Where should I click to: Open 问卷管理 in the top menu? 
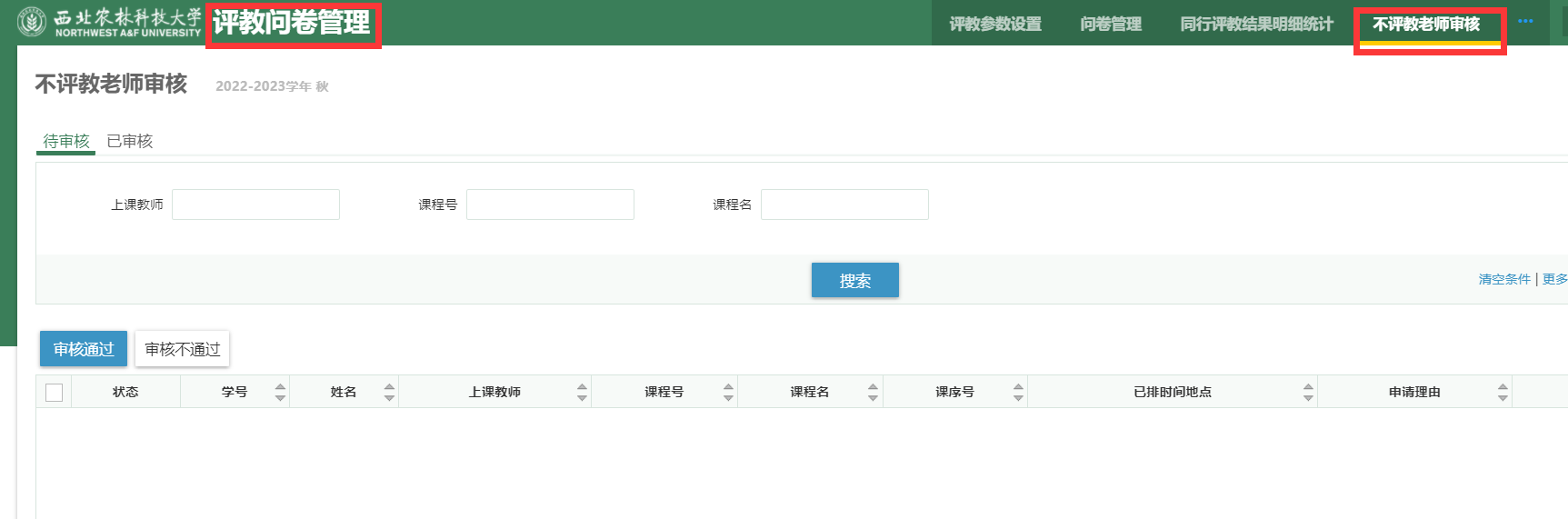tap(1111, 25)
